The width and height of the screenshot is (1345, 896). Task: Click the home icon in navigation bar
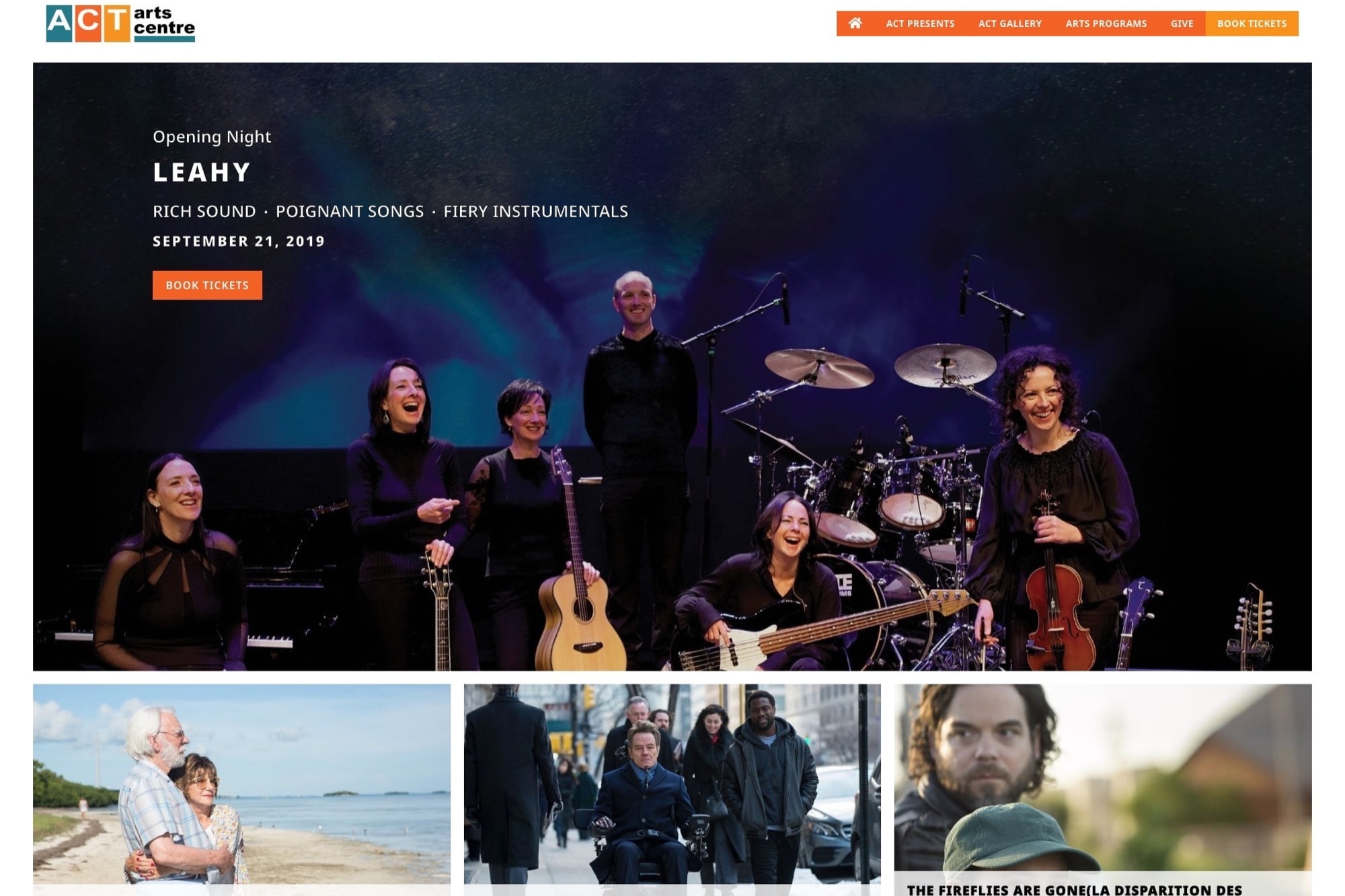pos(855,24)
